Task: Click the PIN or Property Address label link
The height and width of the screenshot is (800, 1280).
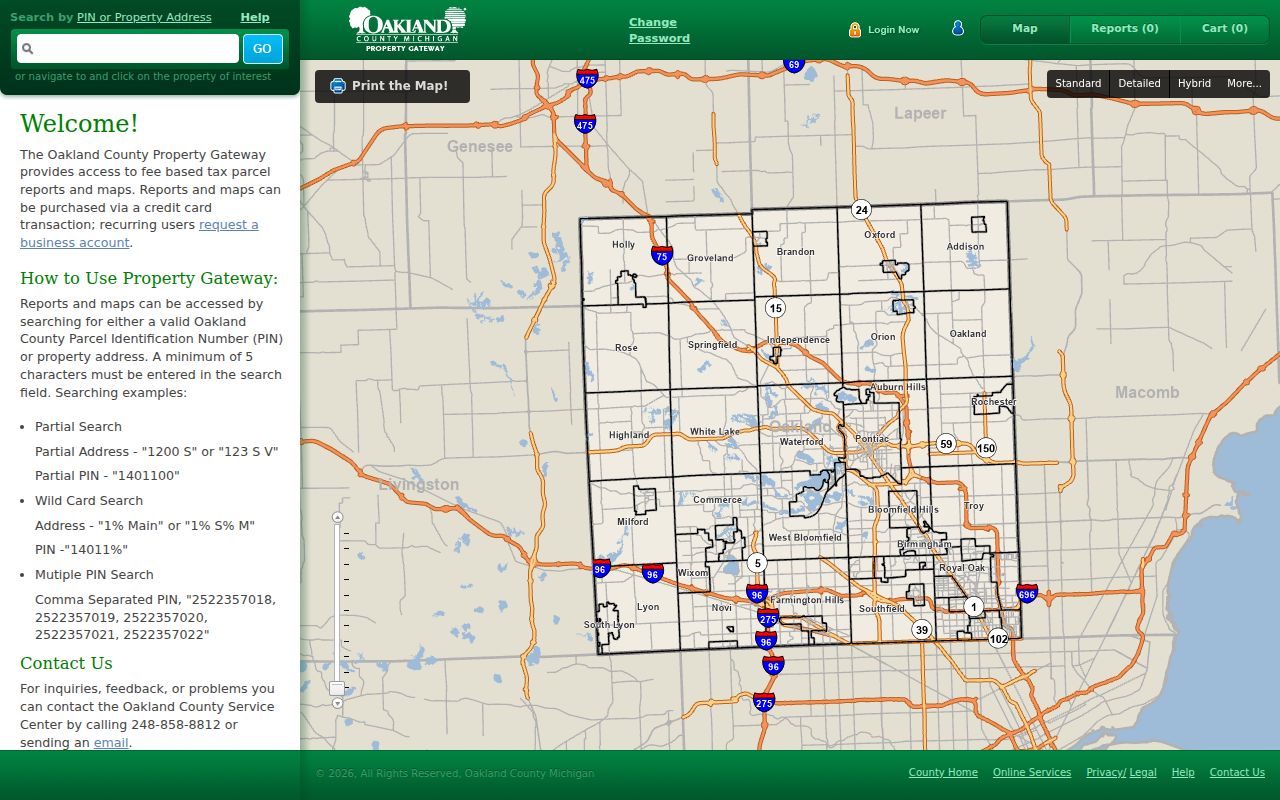Action: click(x=144, y=17)
